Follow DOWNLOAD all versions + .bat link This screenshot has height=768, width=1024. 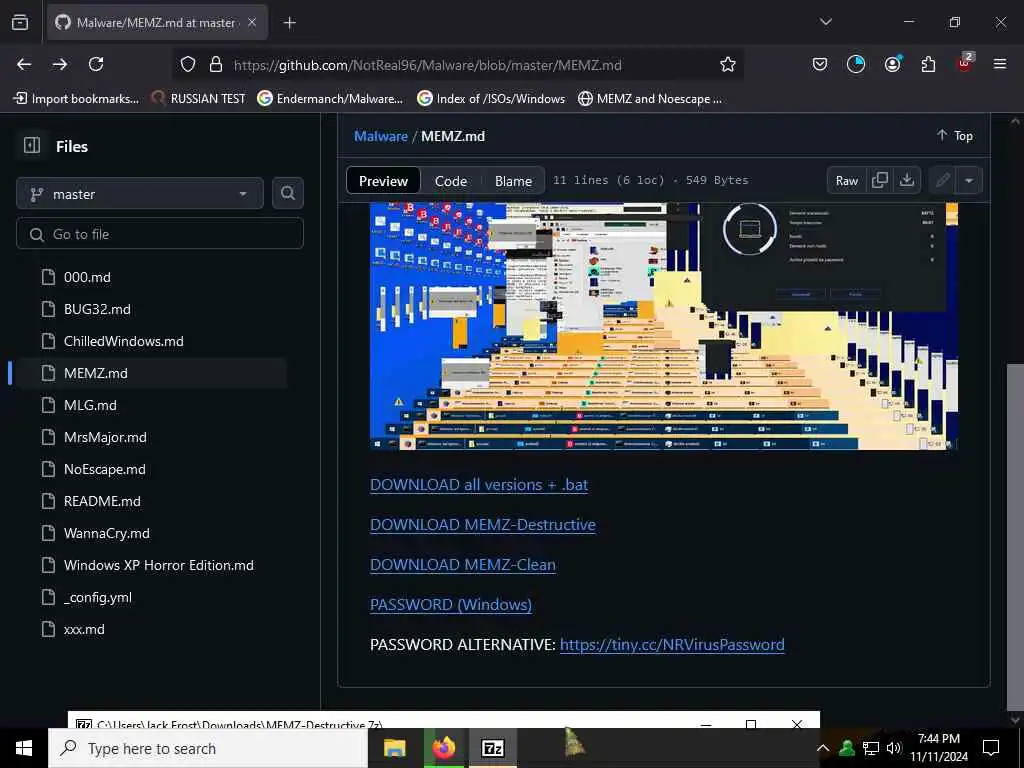(479, 485)
